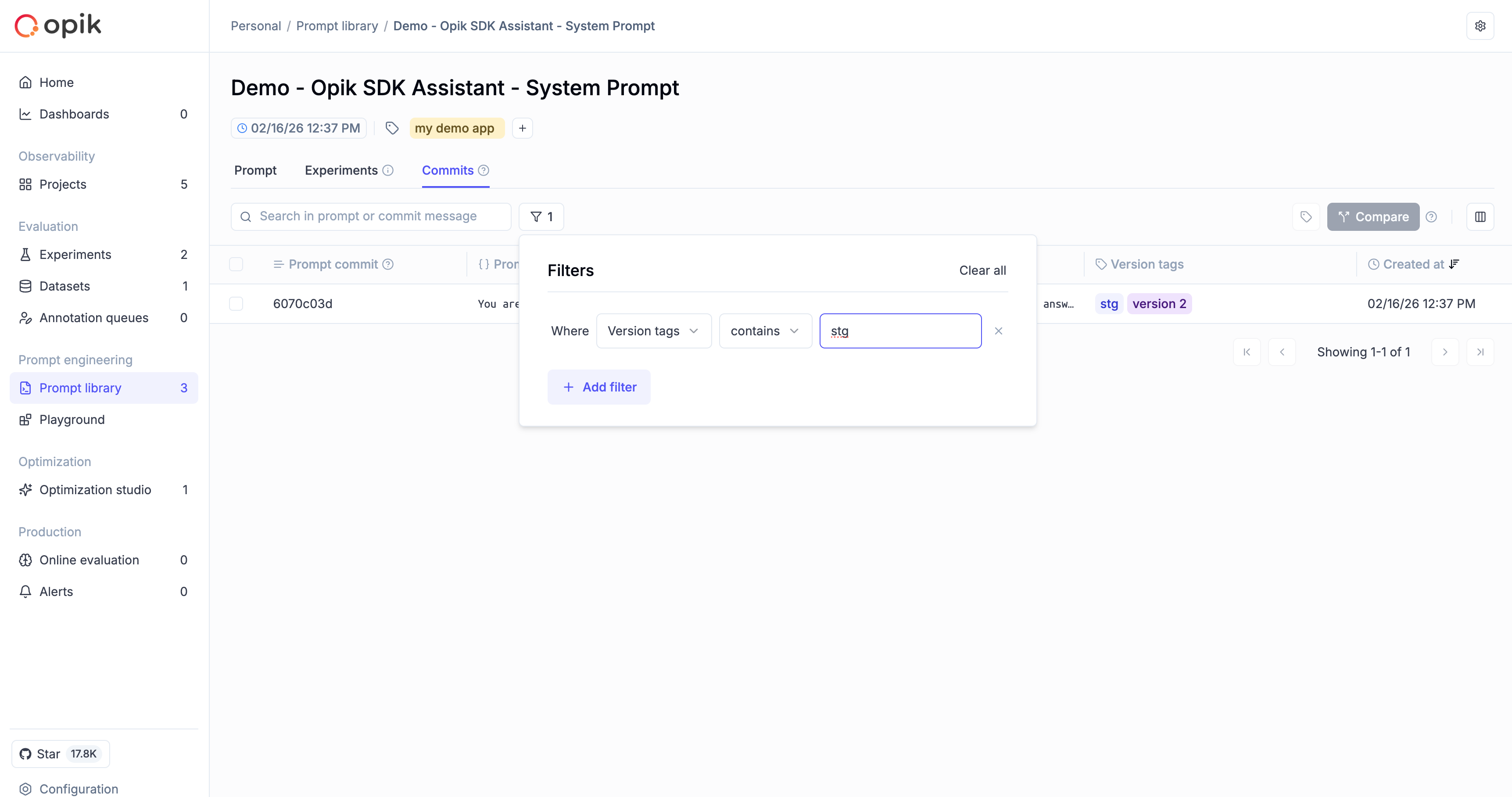The image size is (1512, 797).
Task: Expand the contains operator dropdown
Action: point(765,331)
